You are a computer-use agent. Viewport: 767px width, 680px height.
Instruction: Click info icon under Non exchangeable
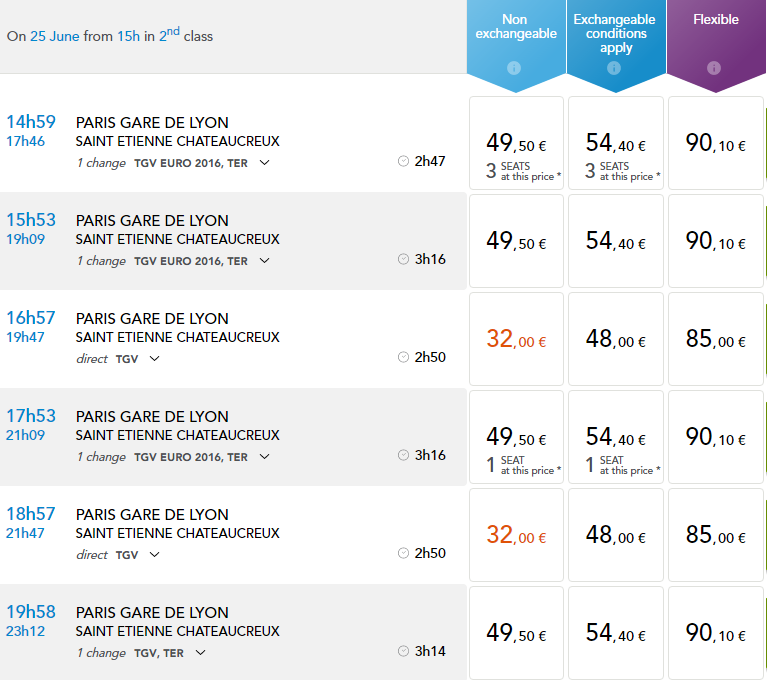[x=515, y=68]
